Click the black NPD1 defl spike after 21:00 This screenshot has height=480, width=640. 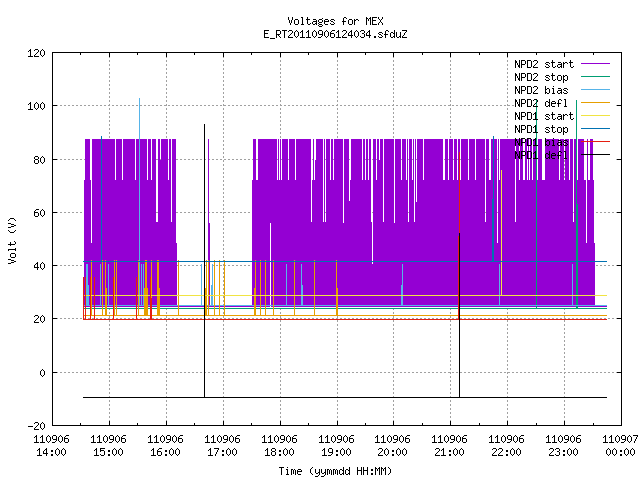[460, 315]
